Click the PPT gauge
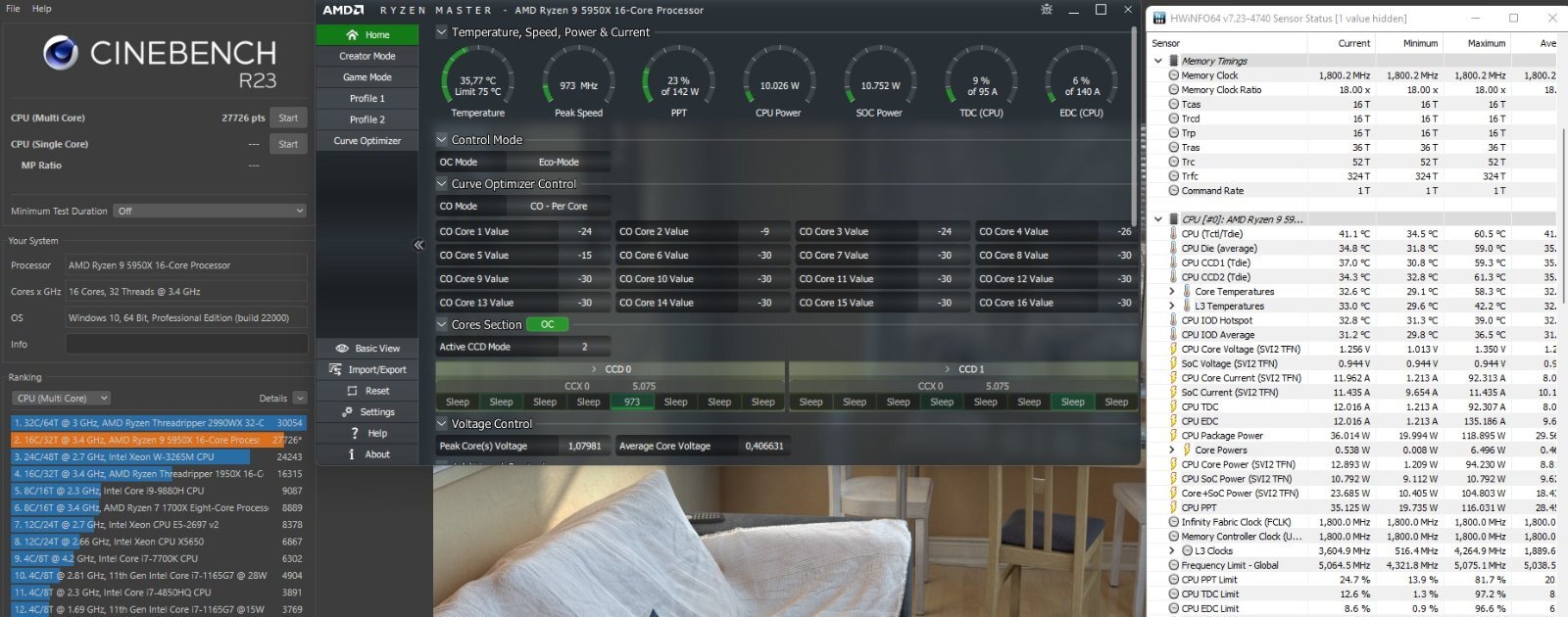The height and width of the screenshot is (617, 1568). click(x=679, y=83)
